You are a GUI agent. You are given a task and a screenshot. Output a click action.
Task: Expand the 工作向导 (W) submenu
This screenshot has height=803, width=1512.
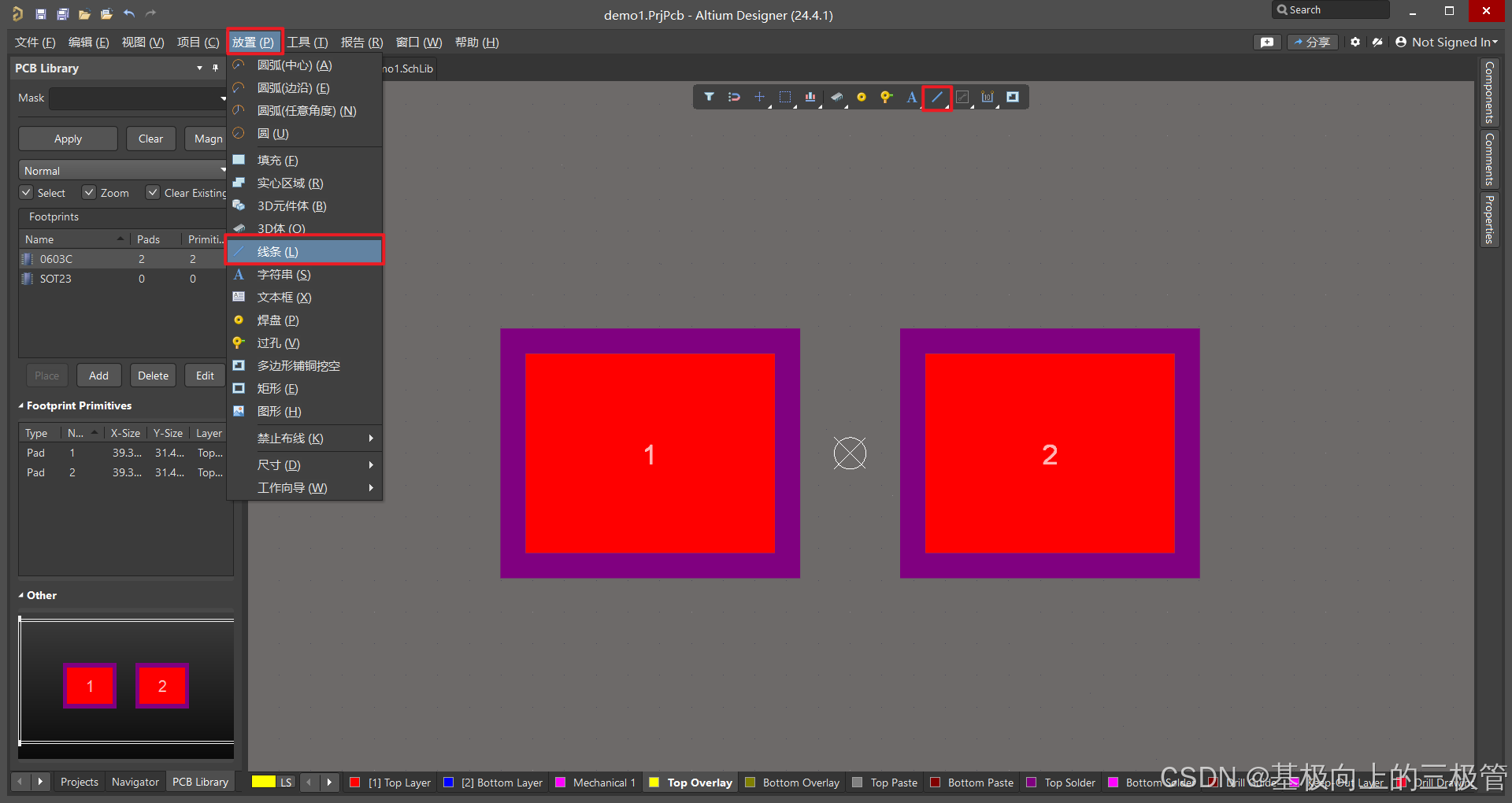pos(304,488)
